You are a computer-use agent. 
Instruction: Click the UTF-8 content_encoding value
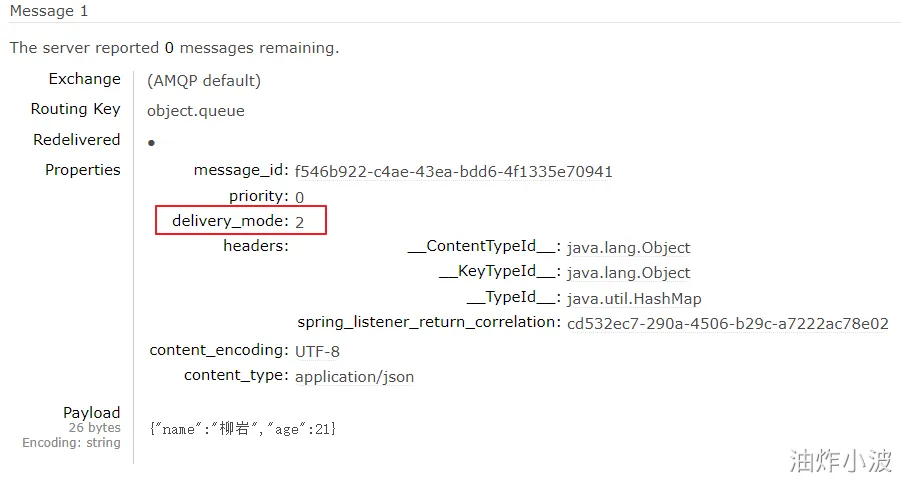pyautogui.click(x=317, y=351)
